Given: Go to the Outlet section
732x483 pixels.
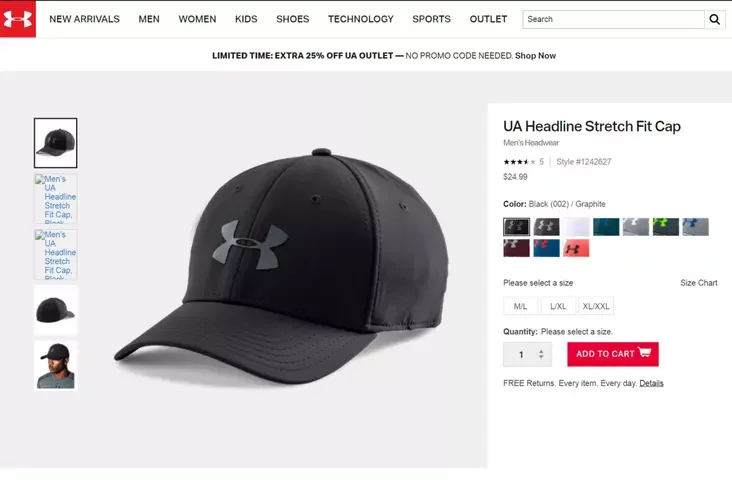Looking at the screenshot, I should [x=488, y=19].
